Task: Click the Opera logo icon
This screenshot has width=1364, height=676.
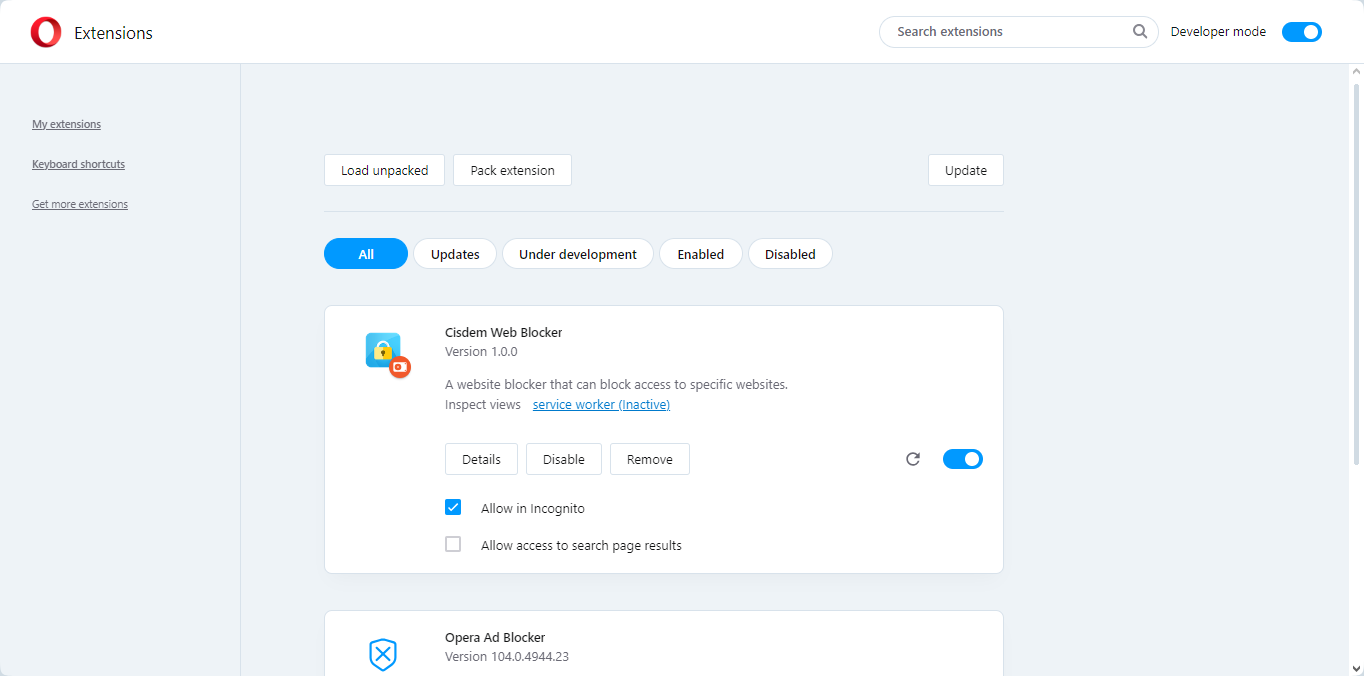Action: point(46,33)
